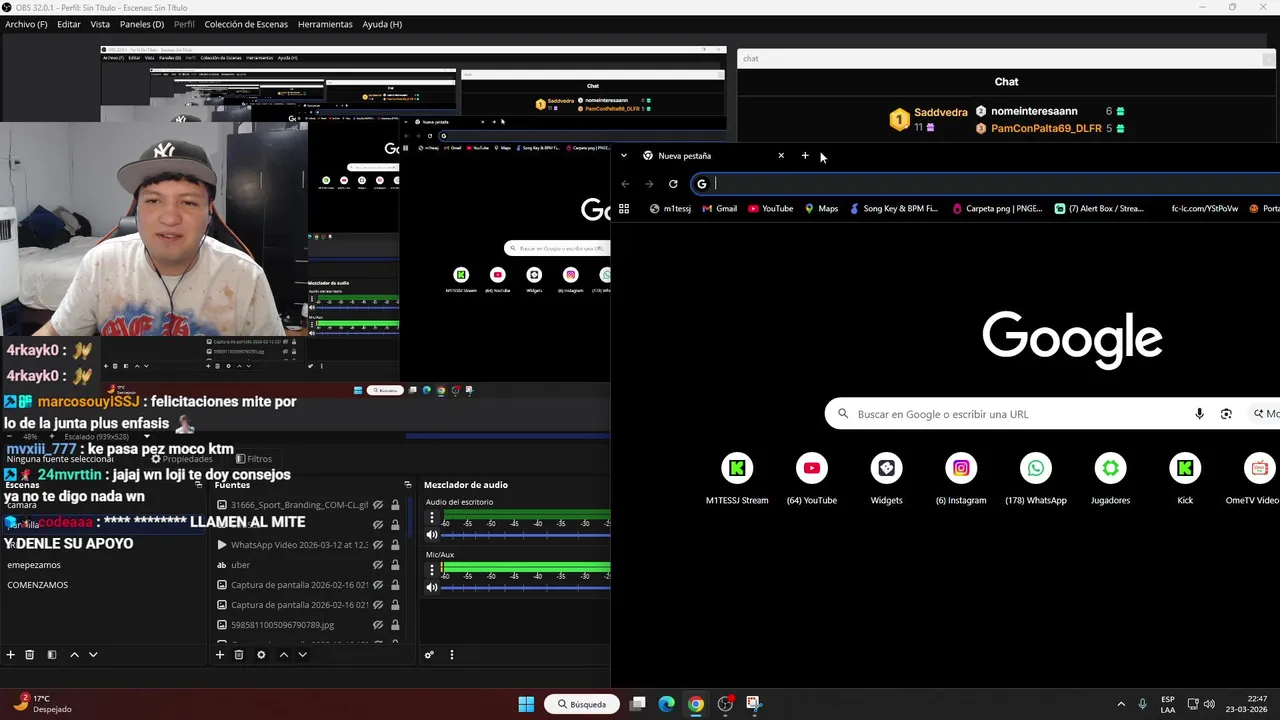This screenshot has width=1280, height=720.
Task: Move scene up in Escenas toolbar
Action: pyautogui.click(x=74, y=655)
